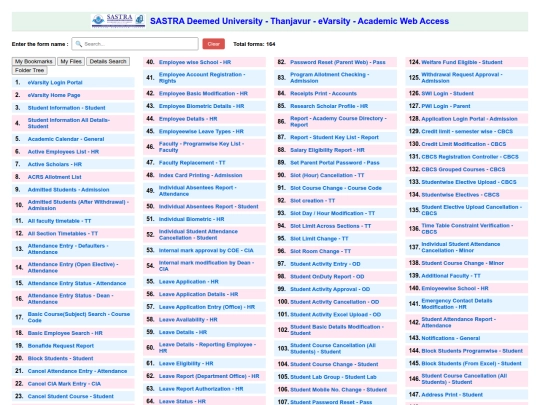Open Application Login Portal - Admission
The width and height of the screenshot is (540, 405).
pyautogui.click(x=469, y=119)
